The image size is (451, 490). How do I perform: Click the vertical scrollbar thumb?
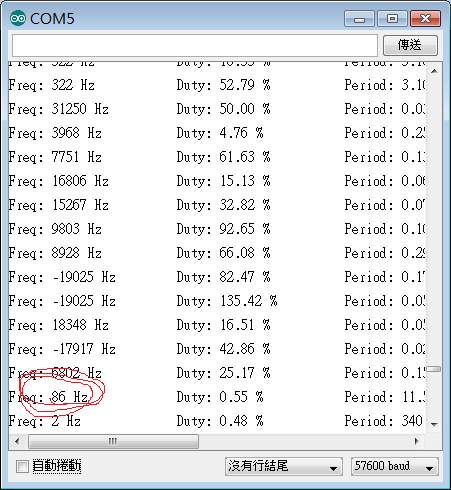click(434, 369)
